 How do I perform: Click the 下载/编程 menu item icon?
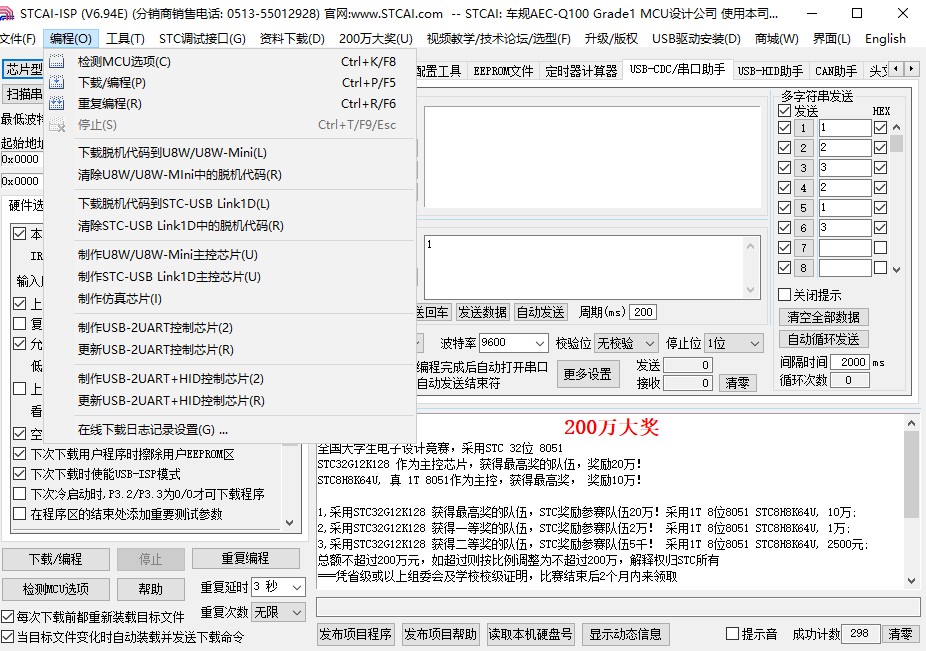[57, 83]
